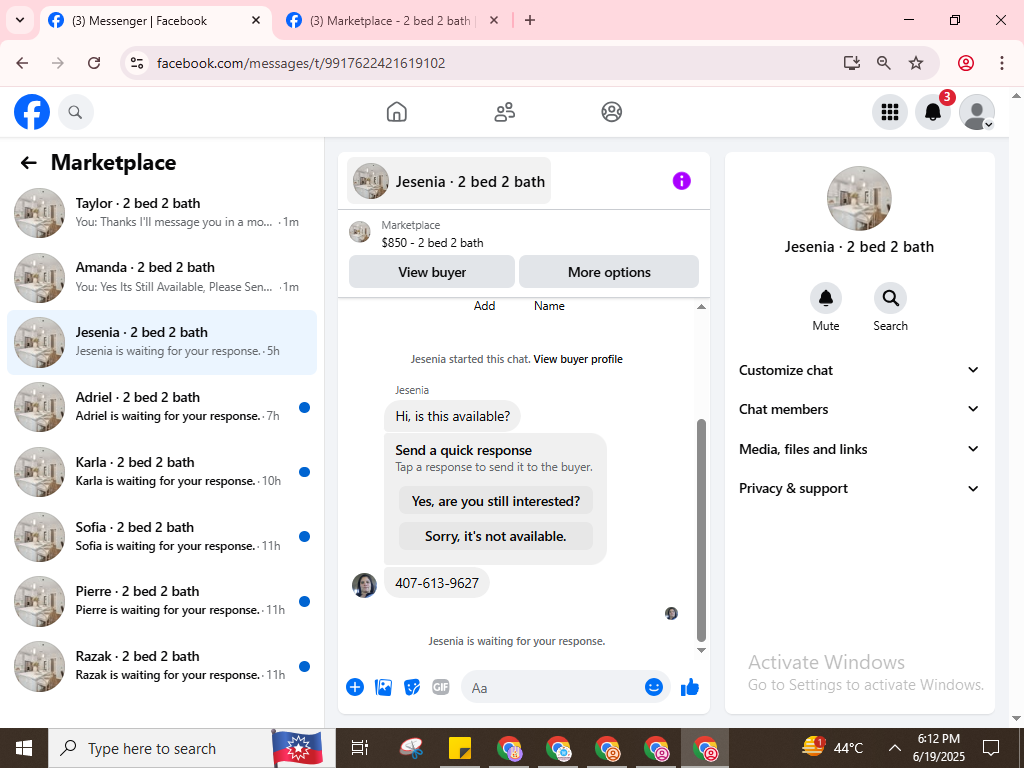
Task: Open Sofia 2 bed 2 bath conversation
Action: pos(162,536)
